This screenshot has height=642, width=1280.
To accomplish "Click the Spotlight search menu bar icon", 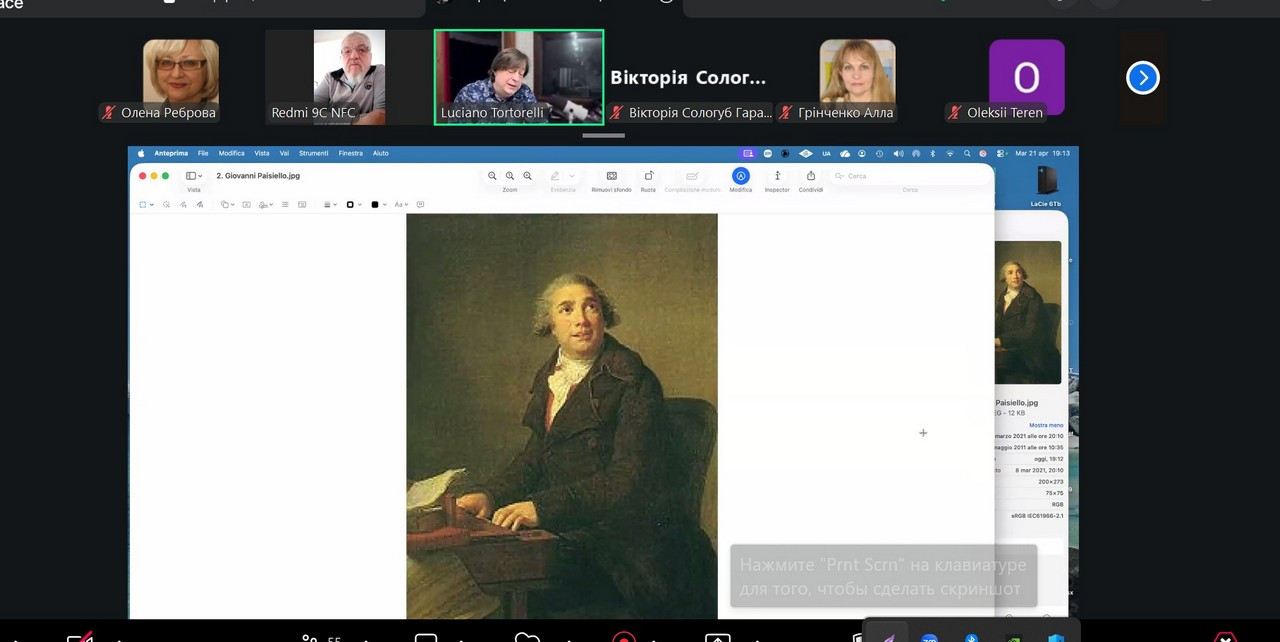I will (967, 154).
